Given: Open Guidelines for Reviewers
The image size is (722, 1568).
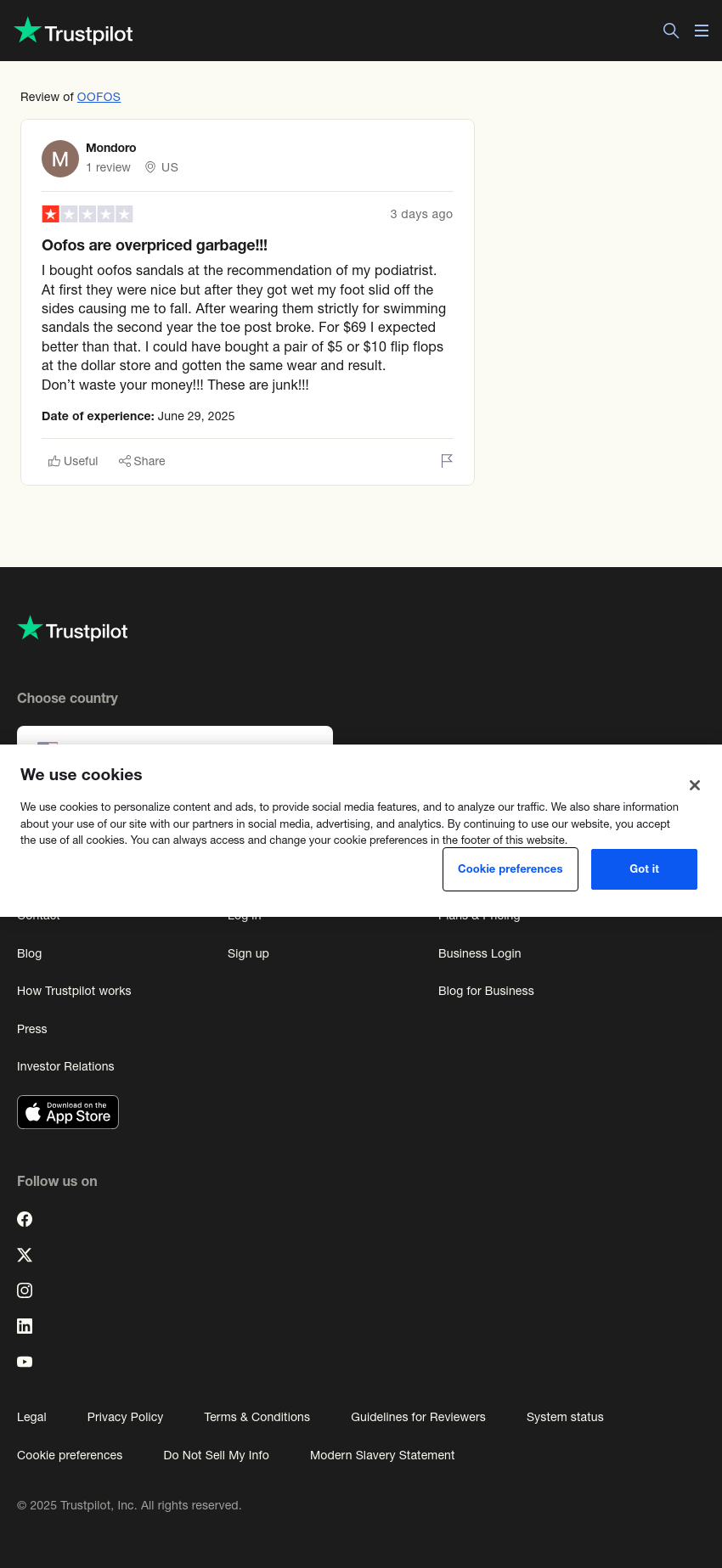Looking at the screenshot, I should point(418,1417).
